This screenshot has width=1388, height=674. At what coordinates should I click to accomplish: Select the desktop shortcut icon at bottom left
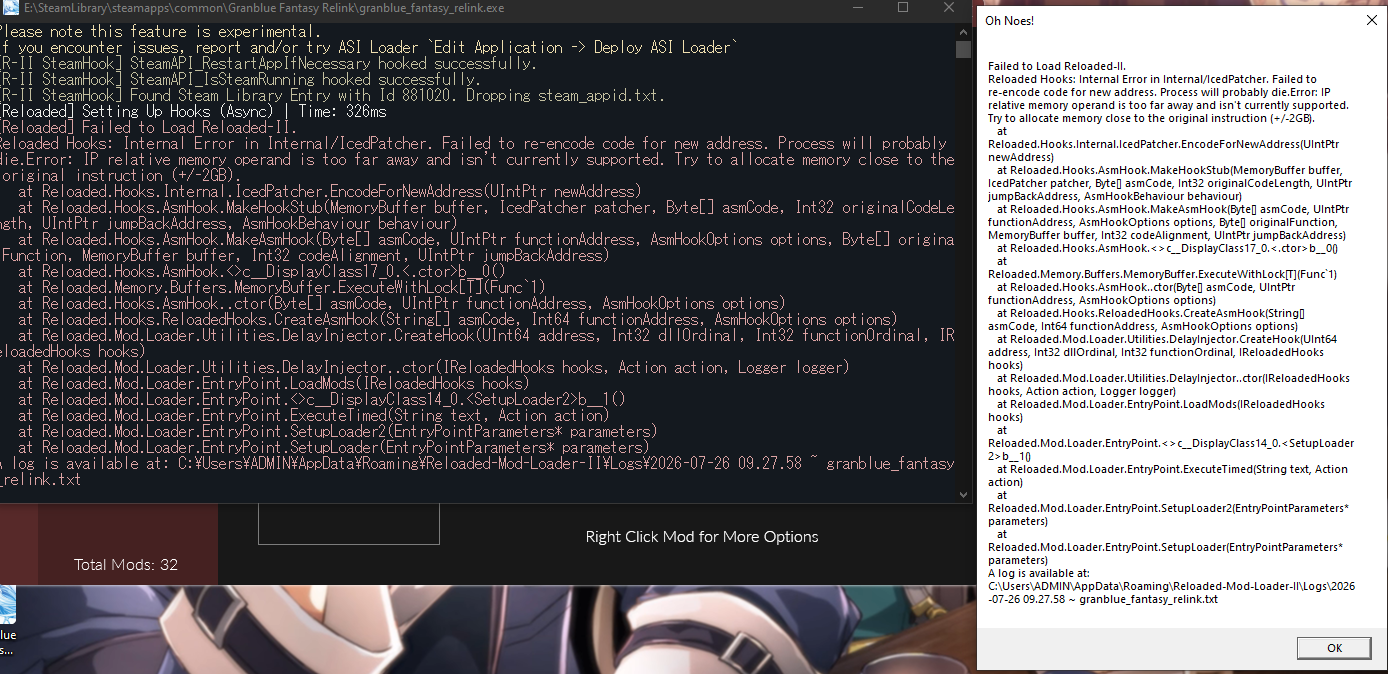click(x=8, y=620)
